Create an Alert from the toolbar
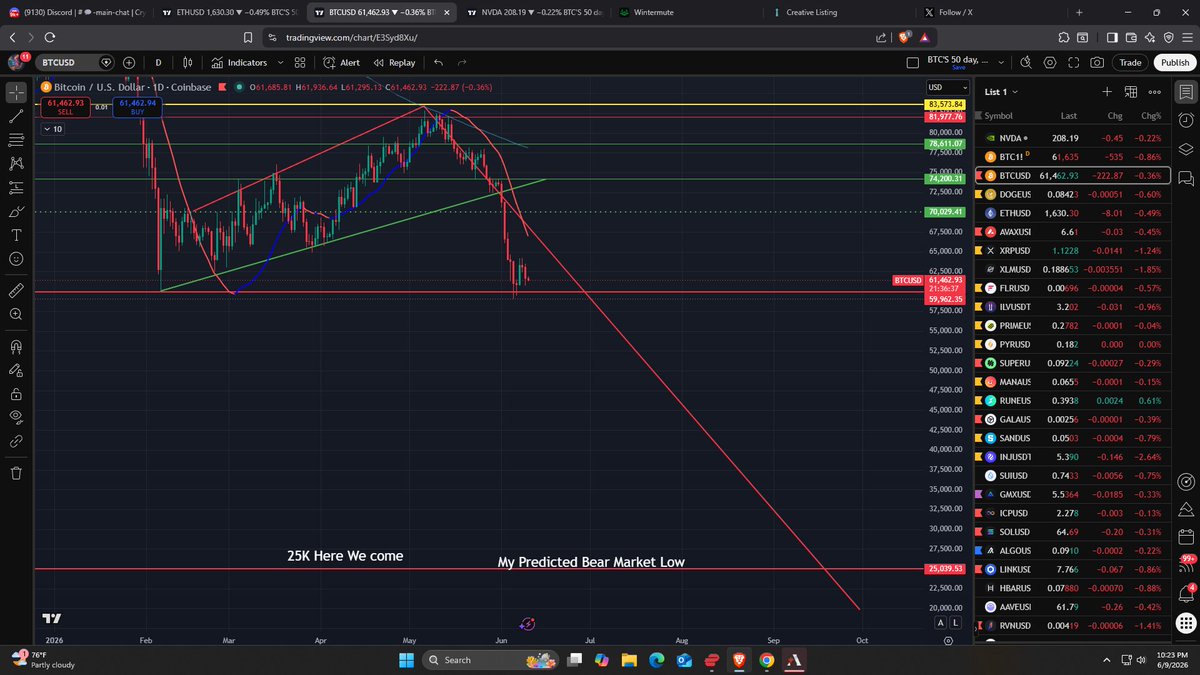 340,62
